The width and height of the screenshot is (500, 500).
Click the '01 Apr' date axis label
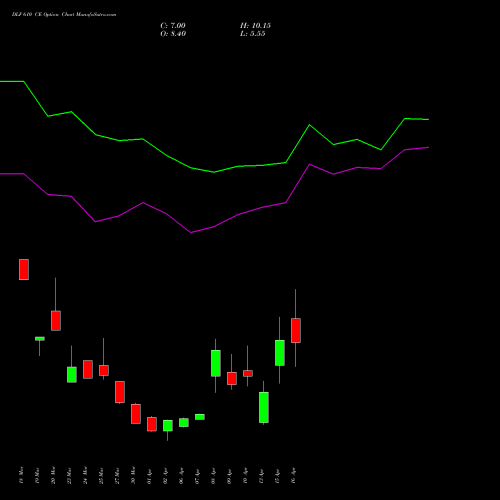click(150, 476)
